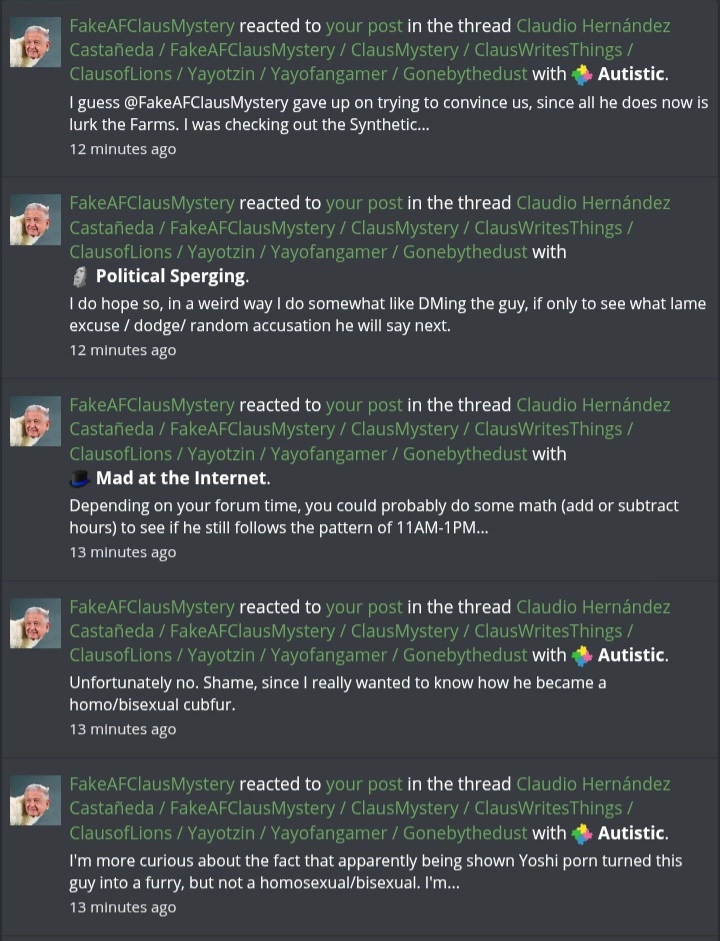
Task: Open 'your post' link in Political Sperging notification
Action: 364,203
